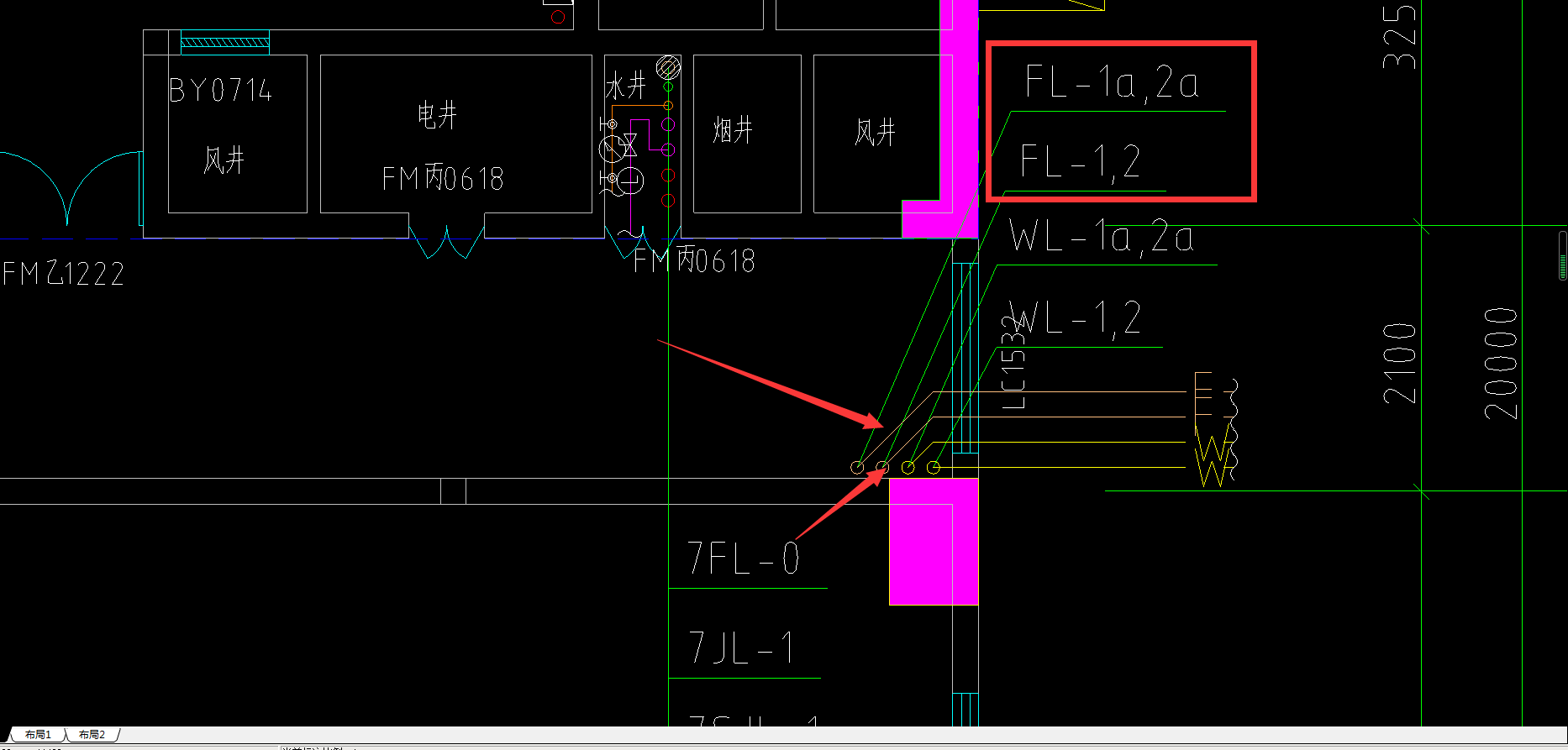Switch to the 布局1 layout tab
The image size is (1568, 750).
[38, 735]
